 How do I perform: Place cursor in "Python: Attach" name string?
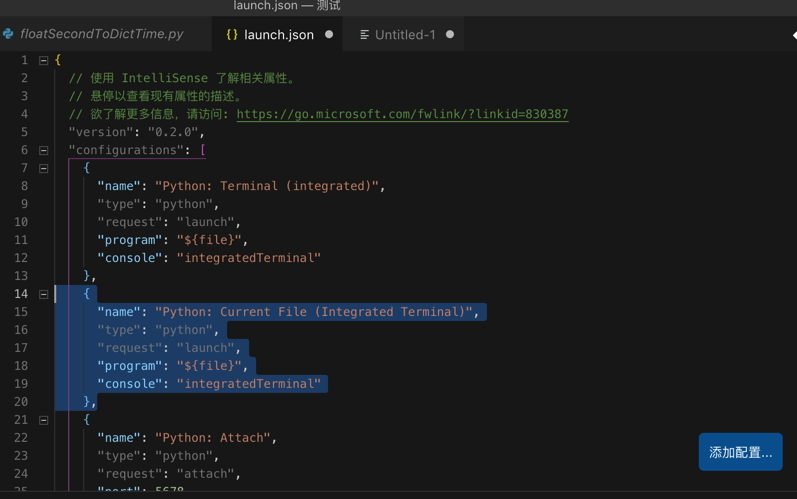click(x=215, y=438)
